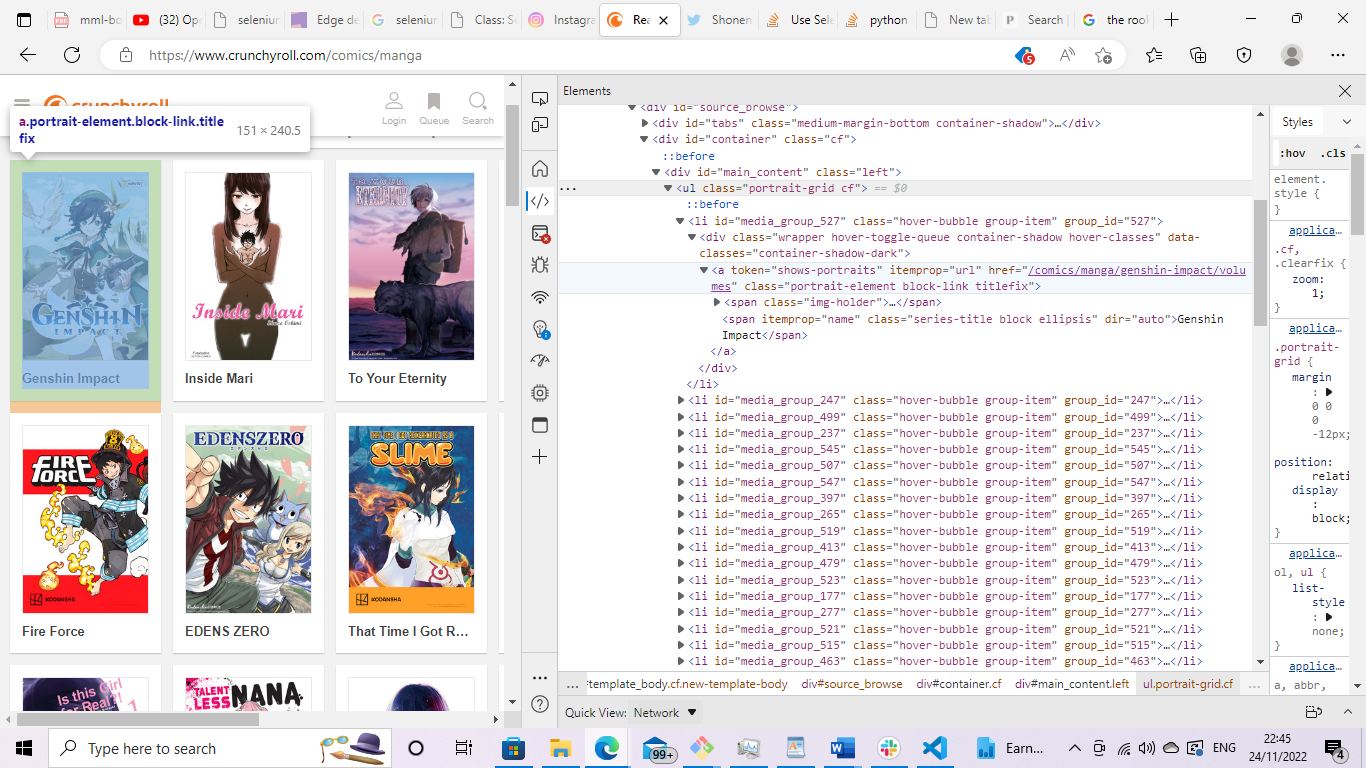Toggle the .cls class editor button

coord(1332,153)
